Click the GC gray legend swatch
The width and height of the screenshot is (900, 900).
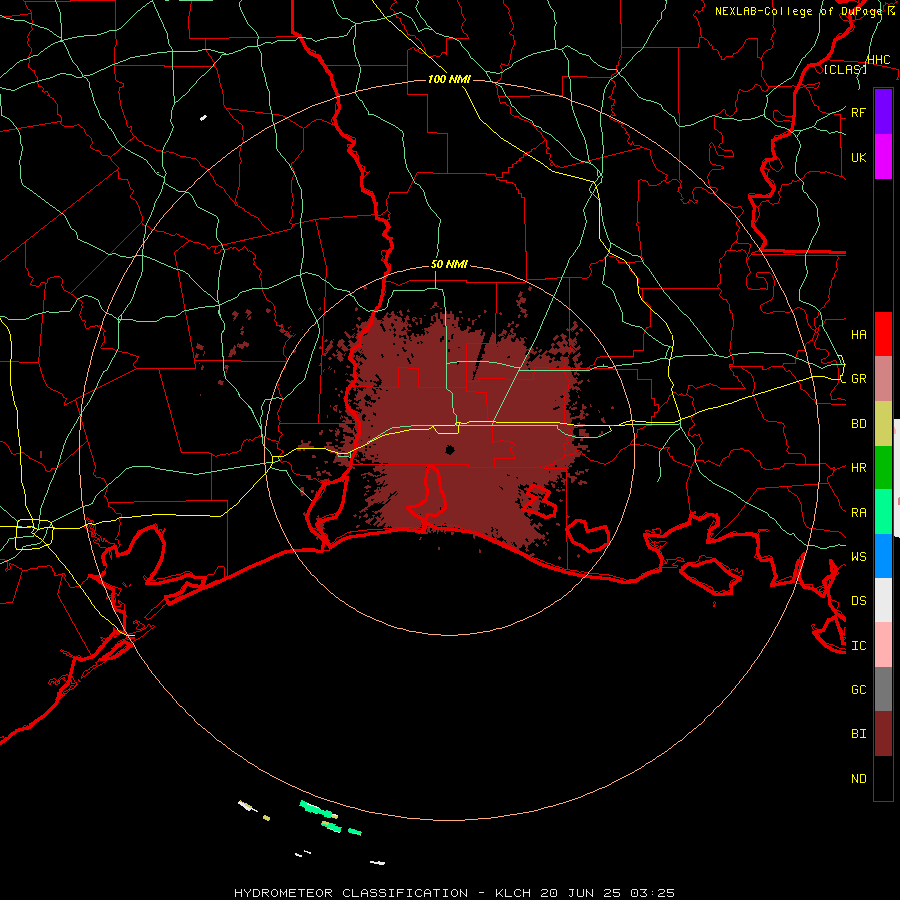pos(883,689)
